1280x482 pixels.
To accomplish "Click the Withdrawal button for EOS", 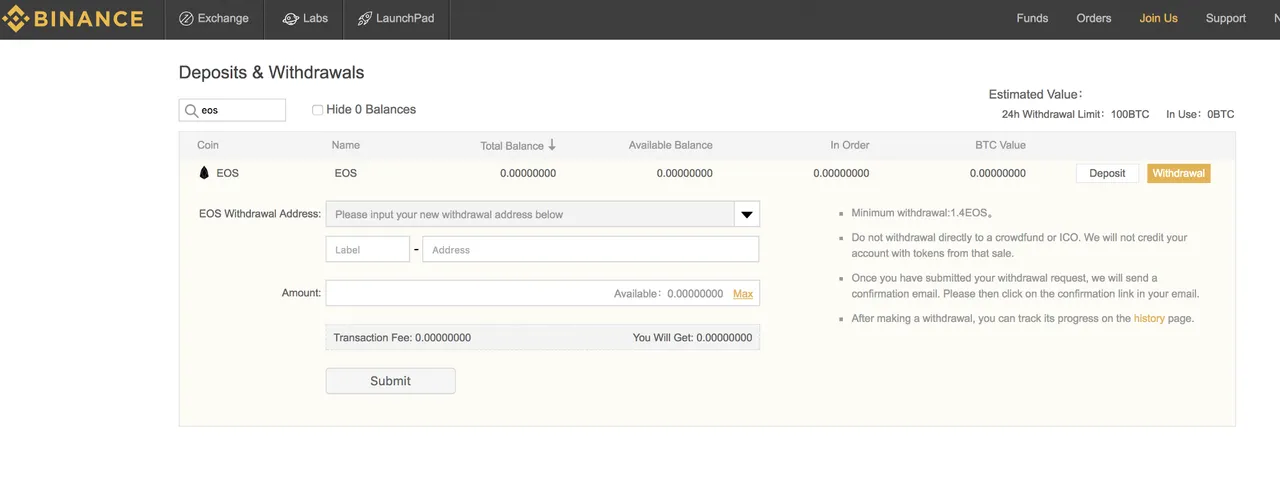I will click(1178, 173).
